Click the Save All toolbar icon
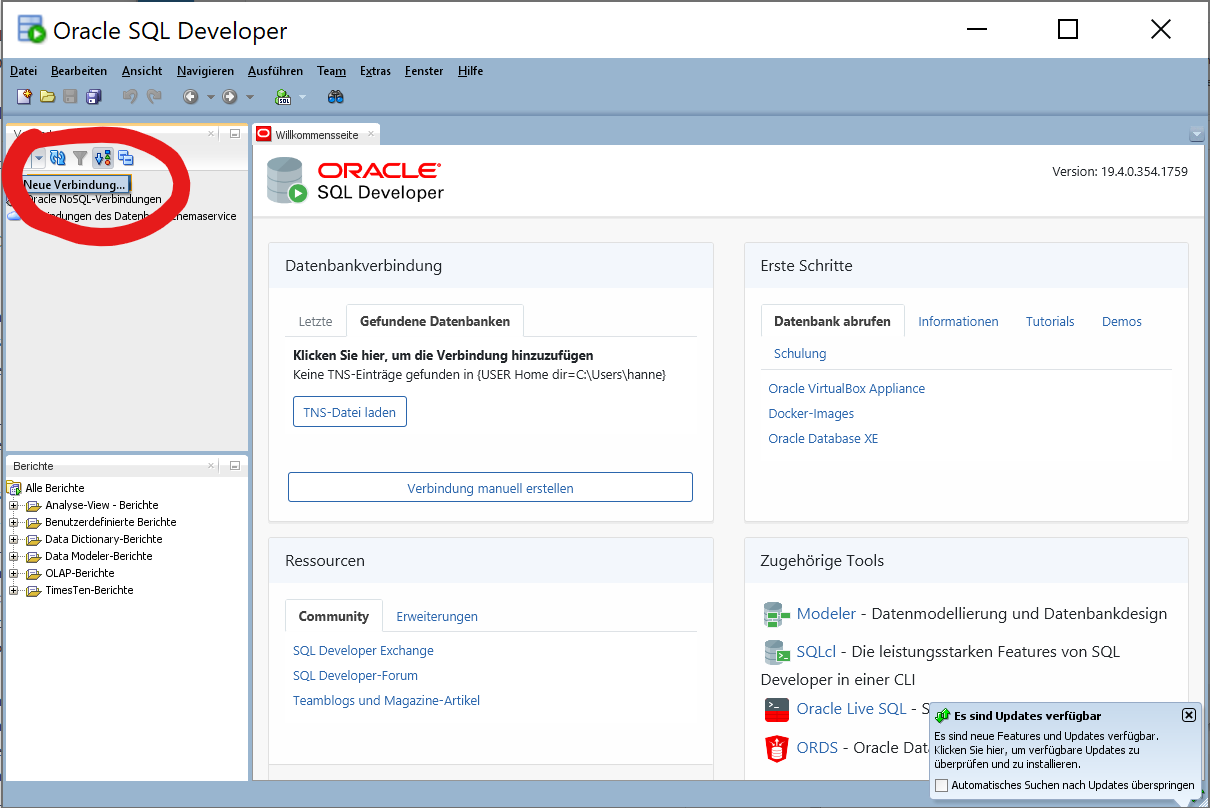The image size is (1210, 808). pyautogui.click(x=93, y=97)
